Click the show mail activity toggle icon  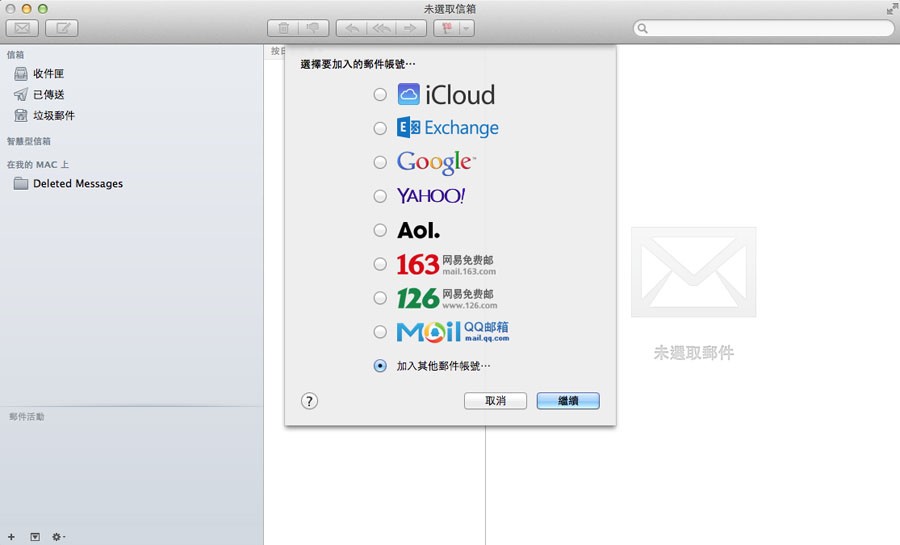click(x=35, y=537)
